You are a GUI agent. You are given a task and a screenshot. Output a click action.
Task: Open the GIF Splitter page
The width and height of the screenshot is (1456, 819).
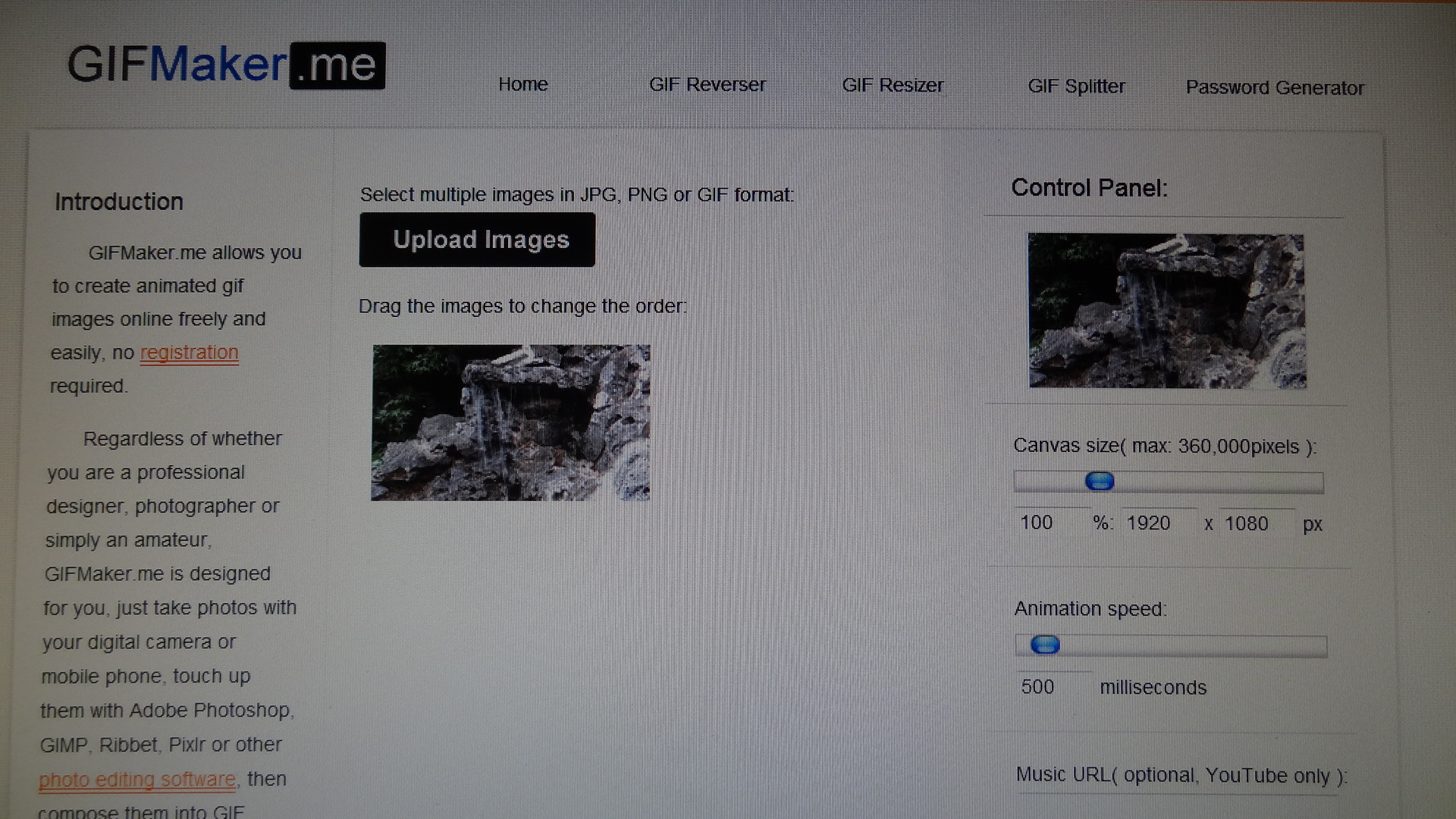(1076, 86)
